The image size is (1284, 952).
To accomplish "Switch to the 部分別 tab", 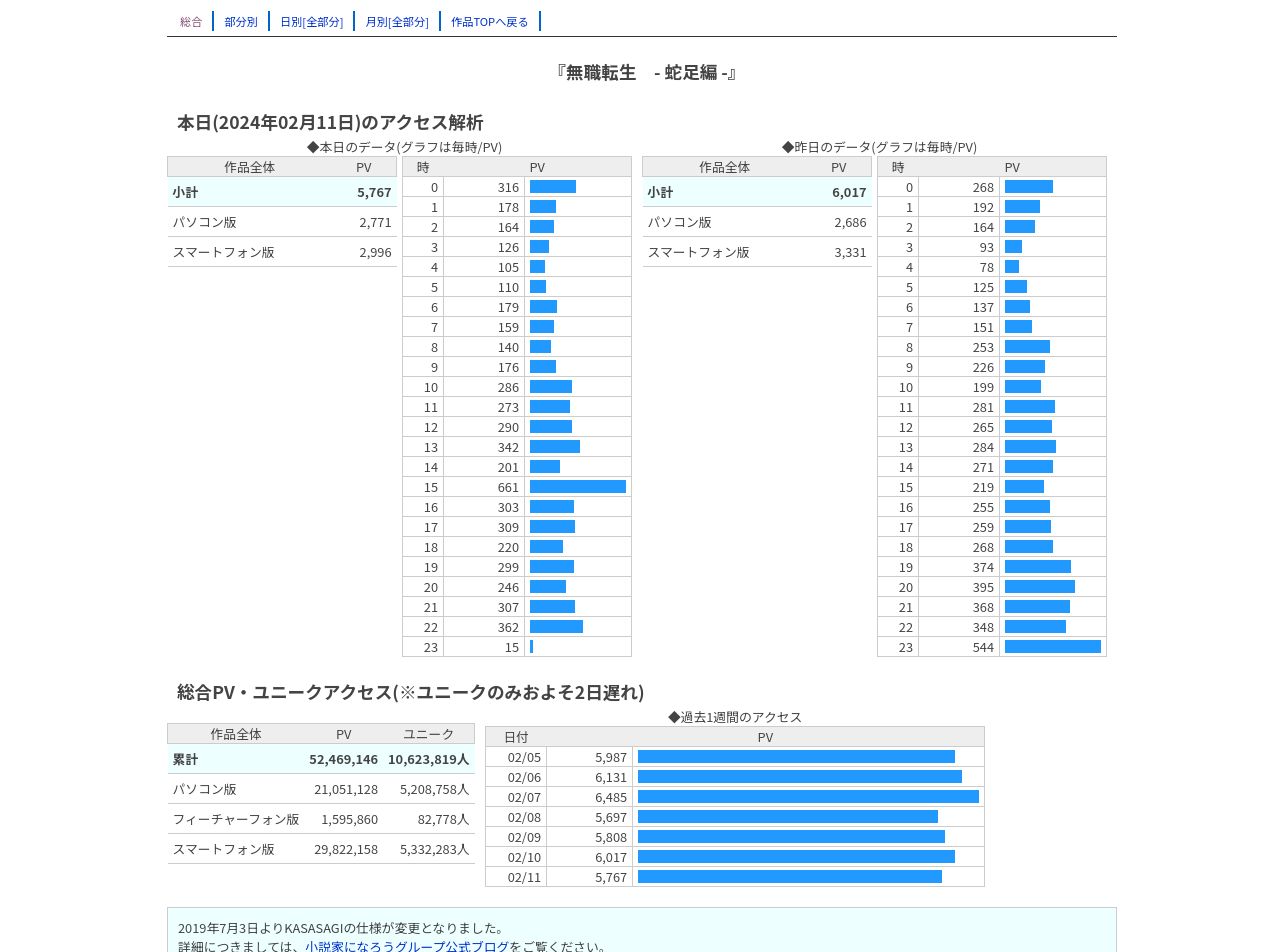I will [x=241, y=21].
